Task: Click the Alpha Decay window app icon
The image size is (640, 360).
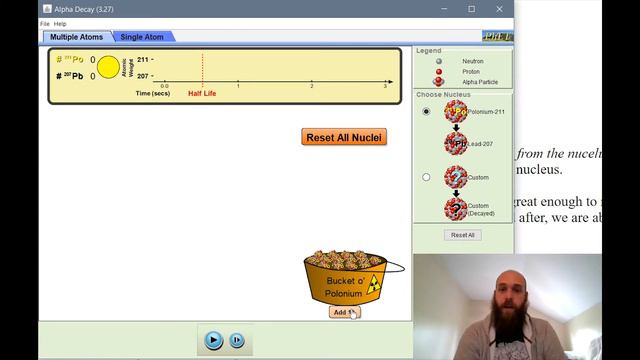Action: point(47,9)
